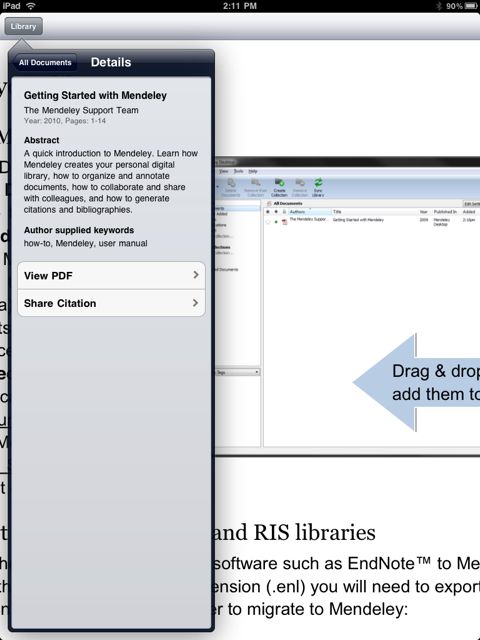Tap the author 'The Mendeley Support Team'

coord(81,110)
